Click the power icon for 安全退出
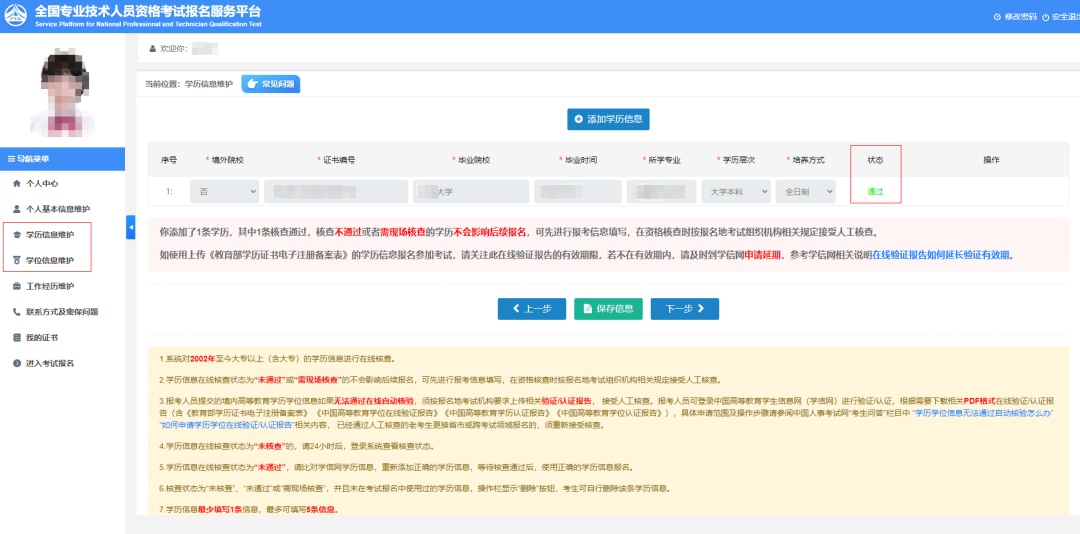 point(1045,17)
